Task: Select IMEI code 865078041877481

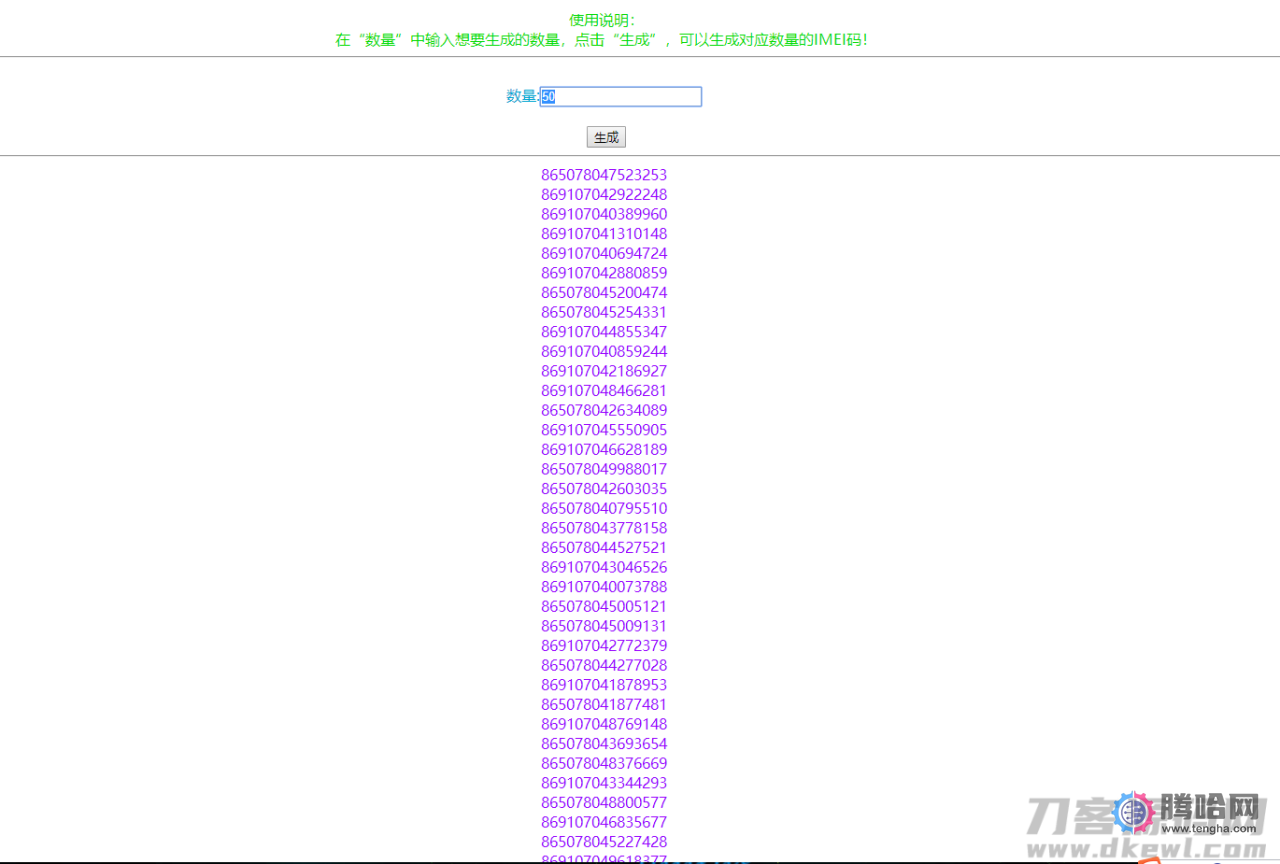Action: [604, 704]
